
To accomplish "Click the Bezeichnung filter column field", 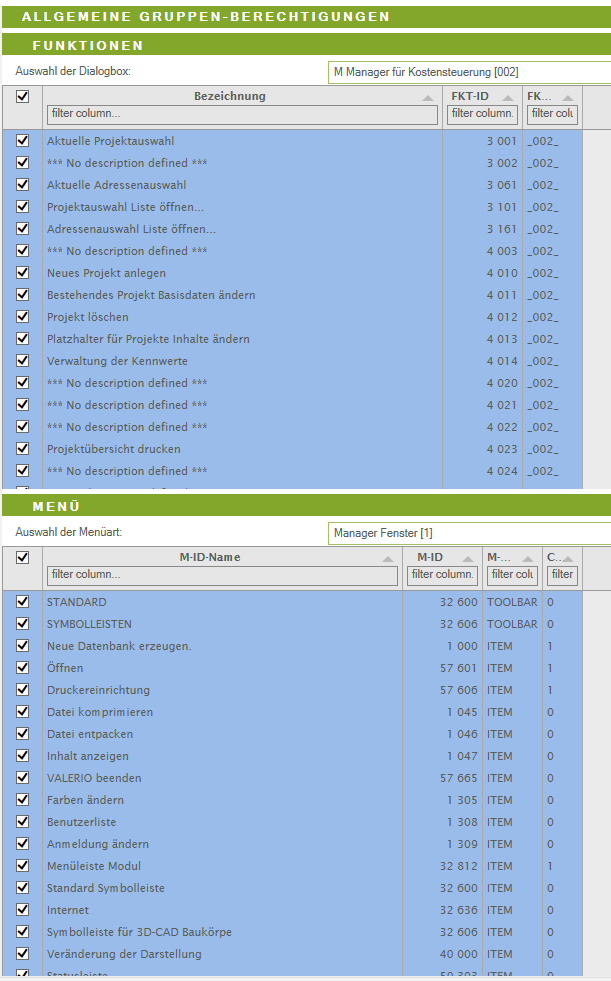I will click(242, 114).
